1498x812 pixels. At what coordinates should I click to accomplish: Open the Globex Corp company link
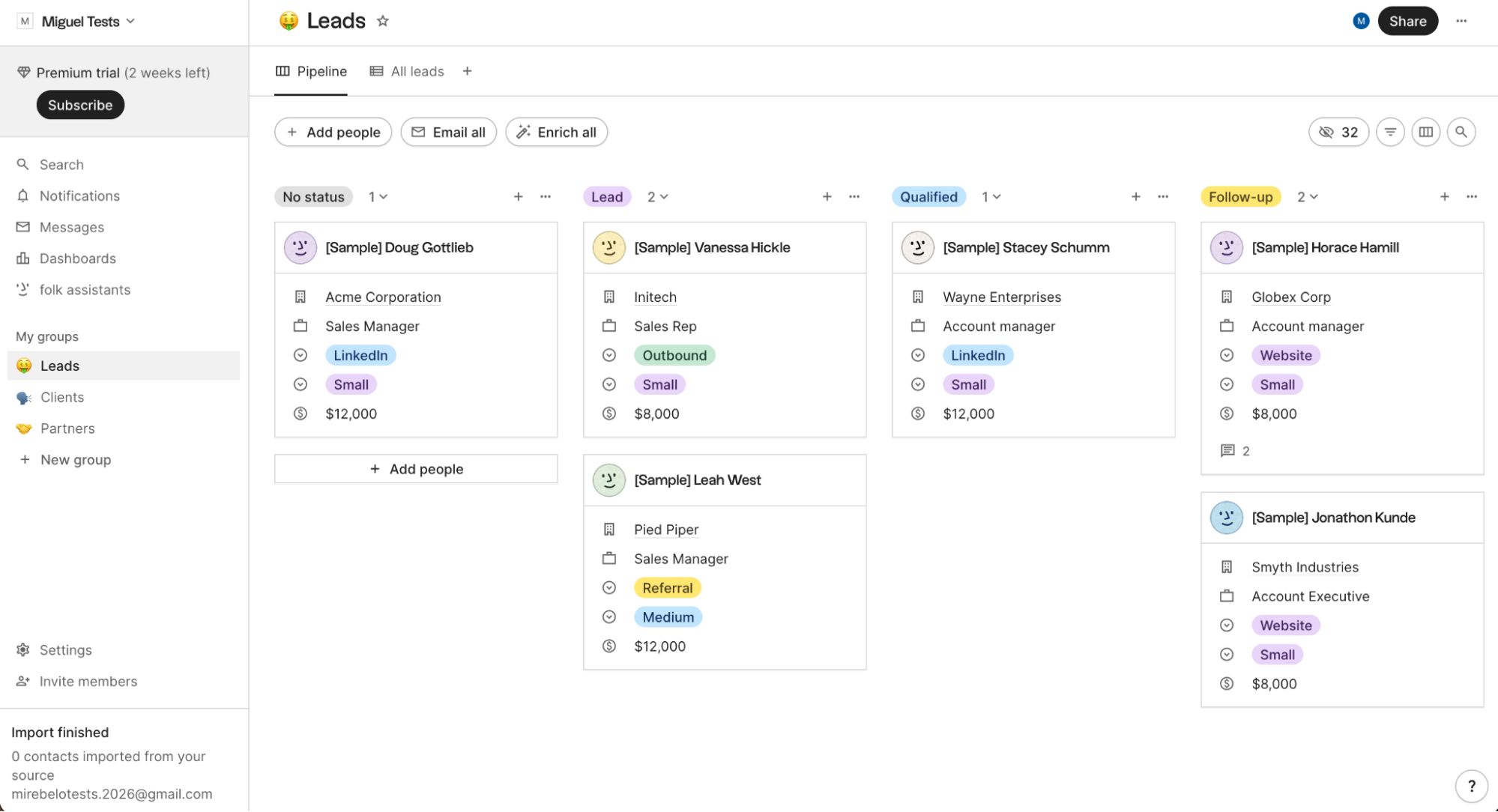[1290, 297]
